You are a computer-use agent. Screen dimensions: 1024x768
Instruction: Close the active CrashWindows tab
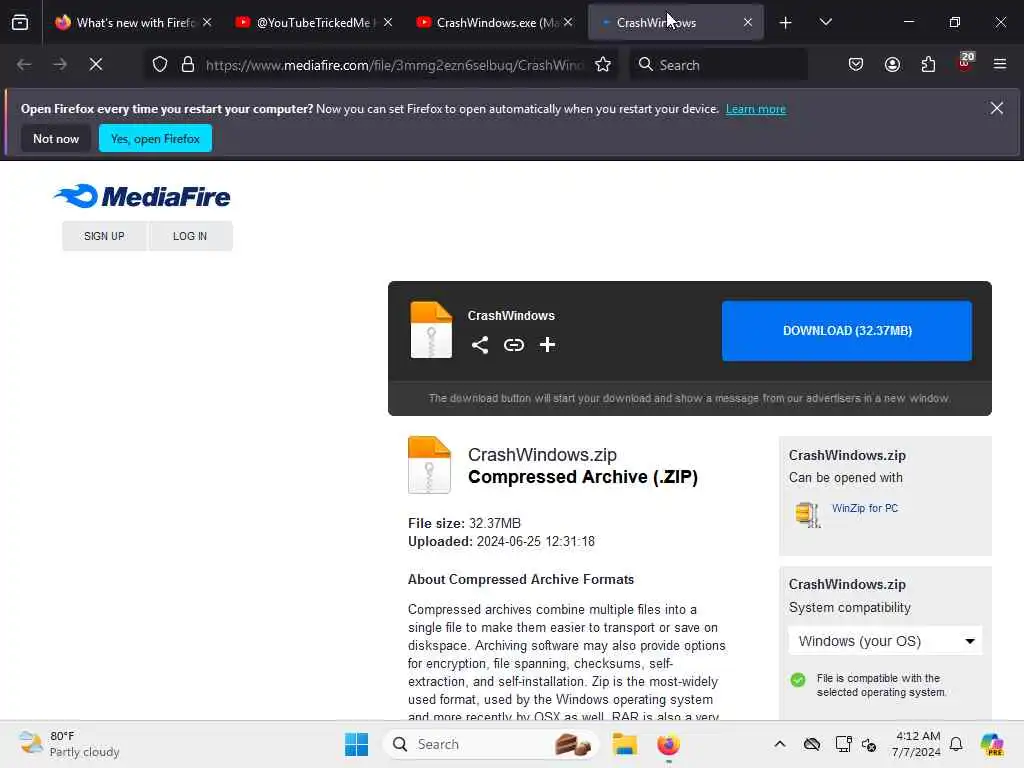point(748,22)
